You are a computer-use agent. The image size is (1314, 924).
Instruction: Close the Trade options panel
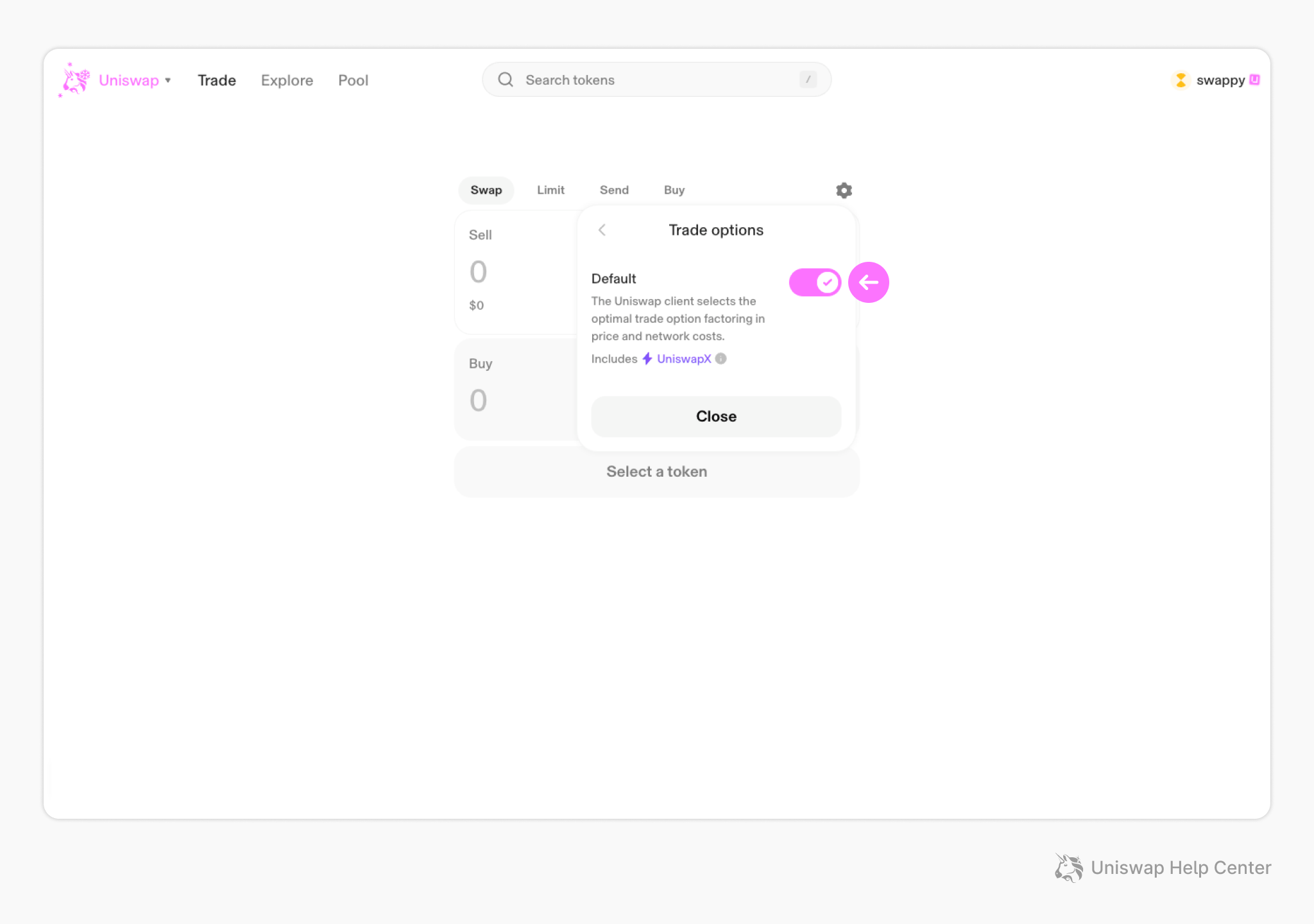point(716,416)
